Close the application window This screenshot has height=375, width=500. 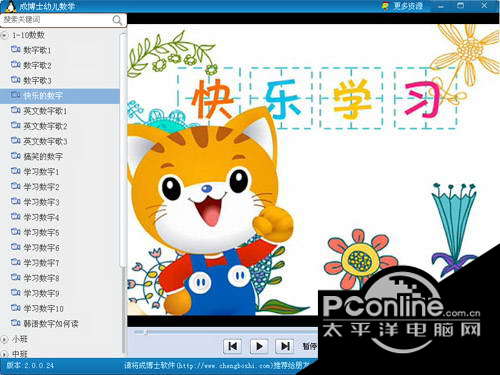[484, 6]
